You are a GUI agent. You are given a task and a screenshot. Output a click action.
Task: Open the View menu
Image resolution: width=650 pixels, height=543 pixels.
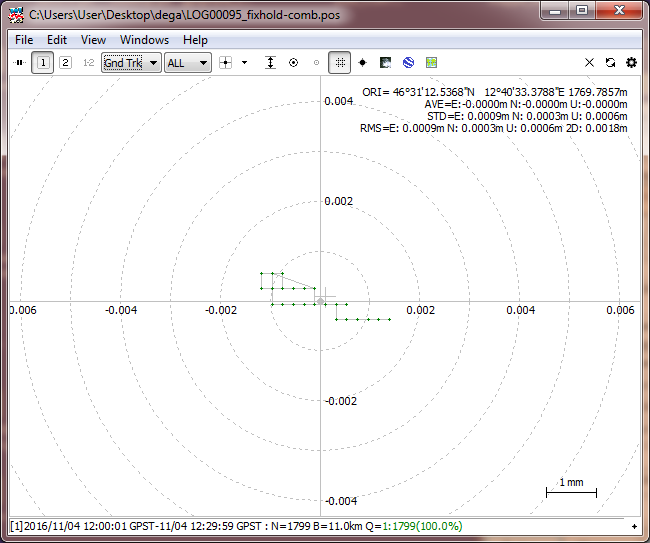(93, 40)
